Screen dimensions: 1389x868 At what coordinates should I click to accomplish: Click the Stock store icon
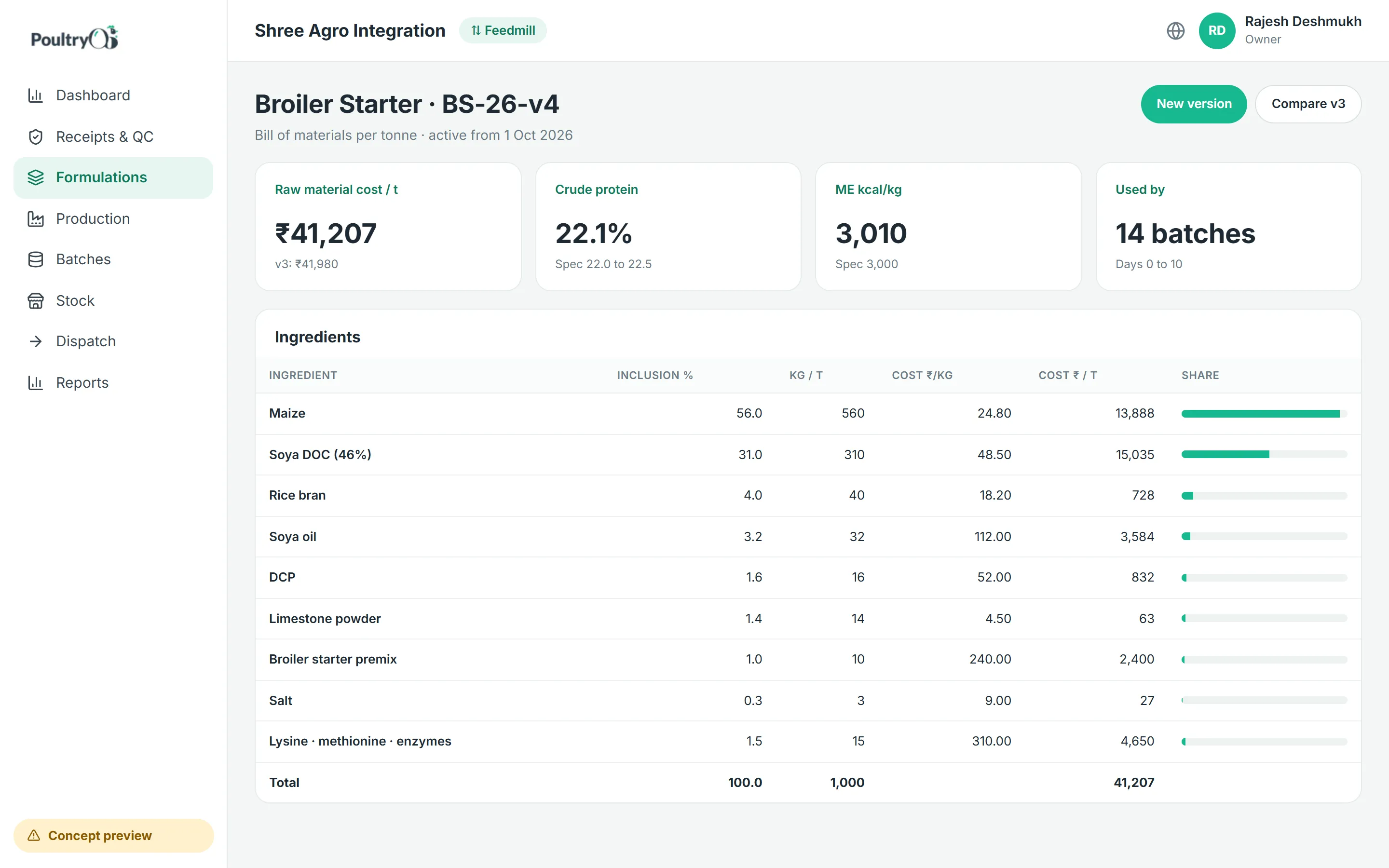(36, 301)
